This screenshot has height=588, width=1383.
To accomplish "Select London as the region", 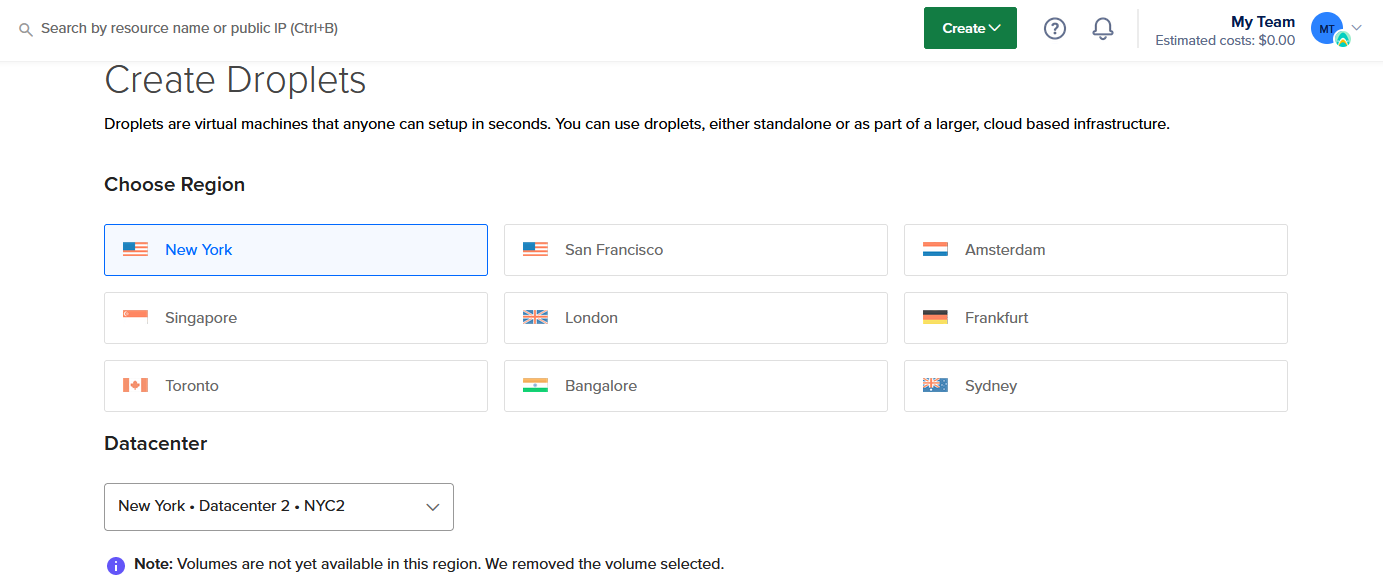I will [696, 318].
